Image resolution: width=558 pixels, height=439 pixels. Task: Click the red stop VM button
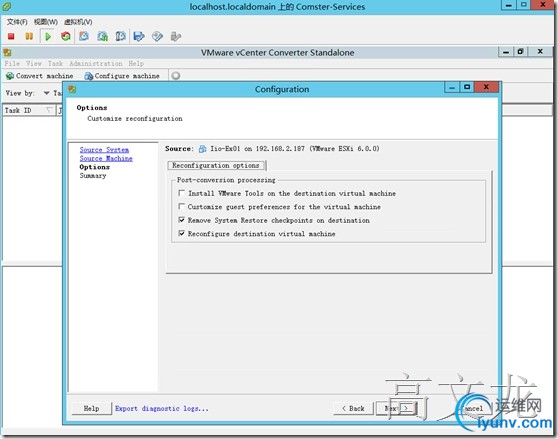click(x=11, y=36)
